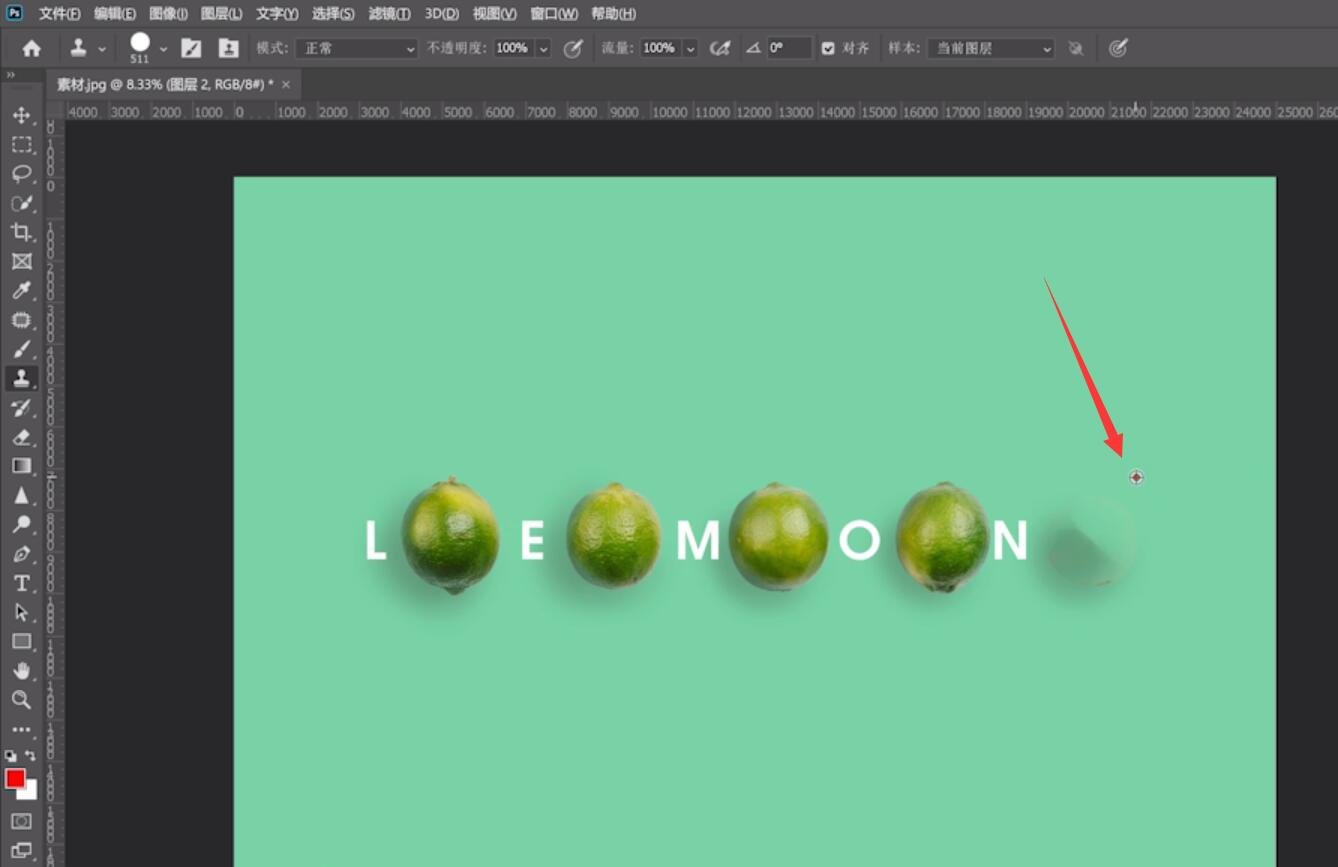Open the 帮助 (Help) menu
Screen dimensions: 1338x867
[613, 14]
